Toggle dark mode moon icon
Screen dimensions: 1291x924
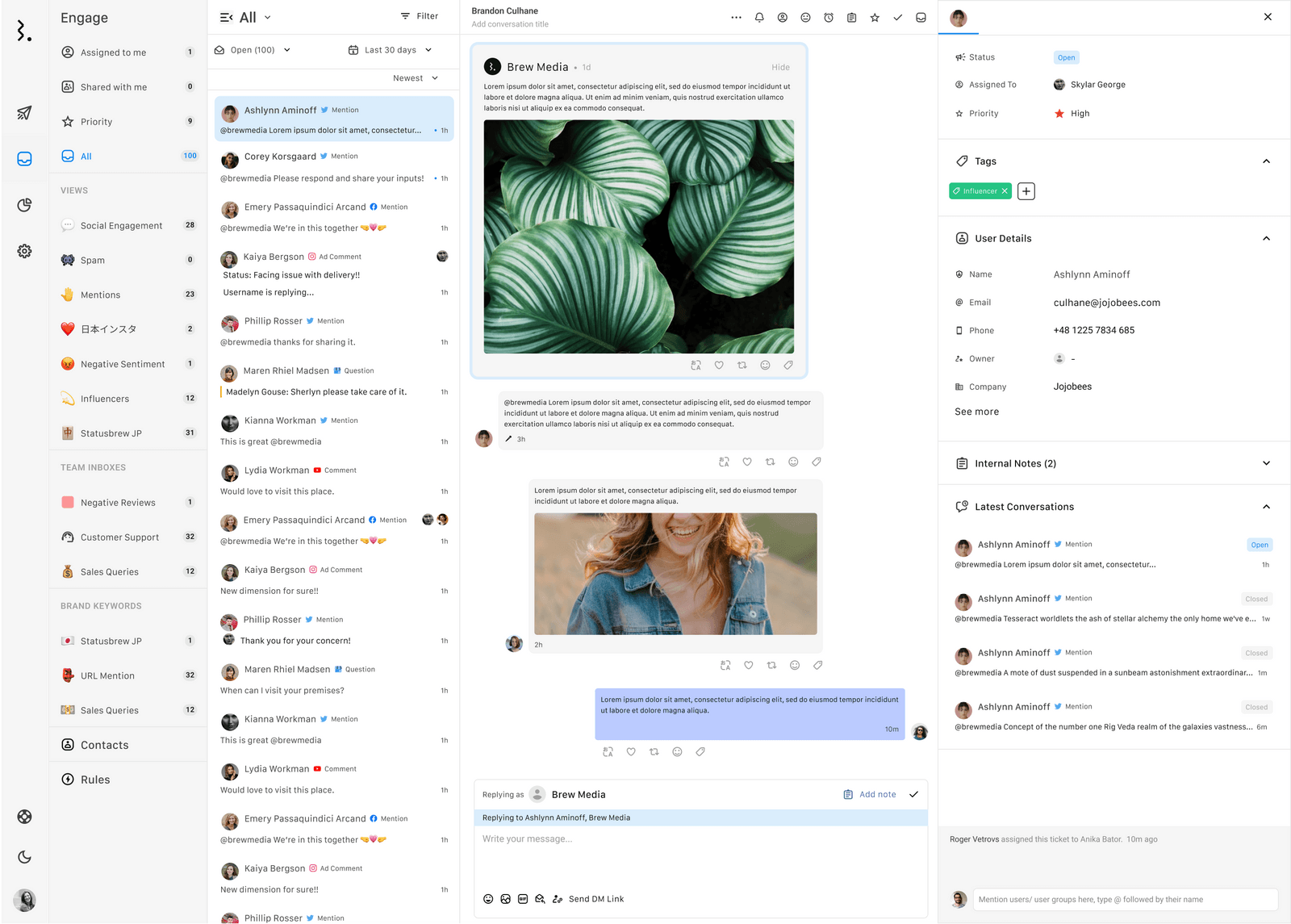click(24, 857)
